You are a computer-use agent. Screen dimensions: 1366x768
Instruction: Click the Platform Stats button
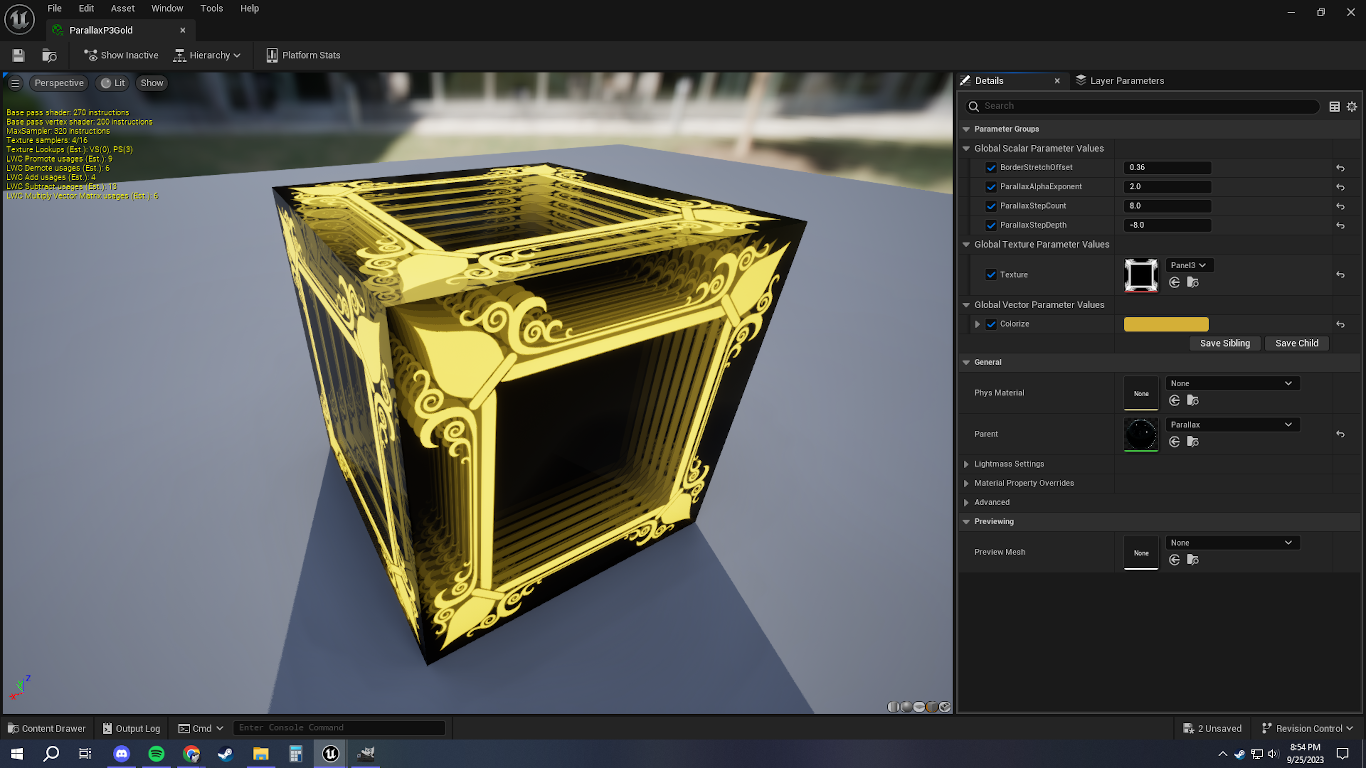[303, 55]
